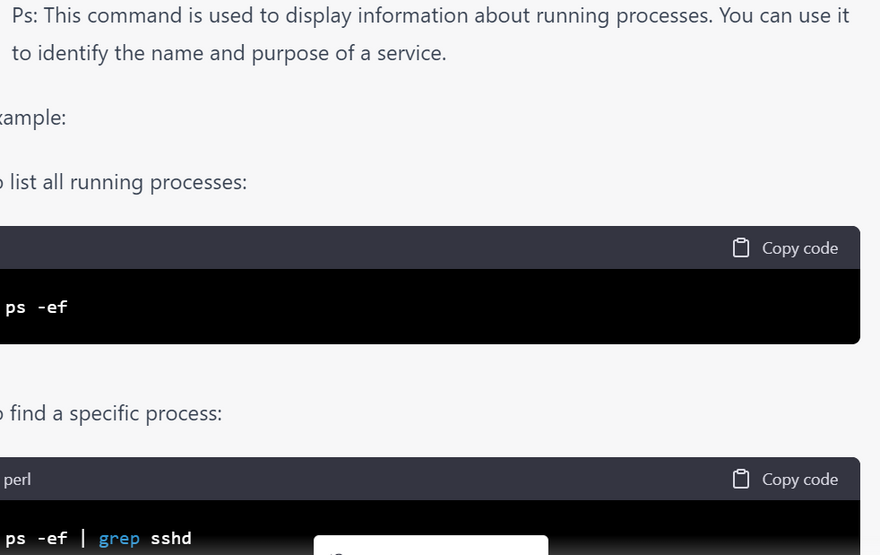Screen dimensions: 880x555
Task: Click the perl code block's header bar
Action: click(400, 479)
